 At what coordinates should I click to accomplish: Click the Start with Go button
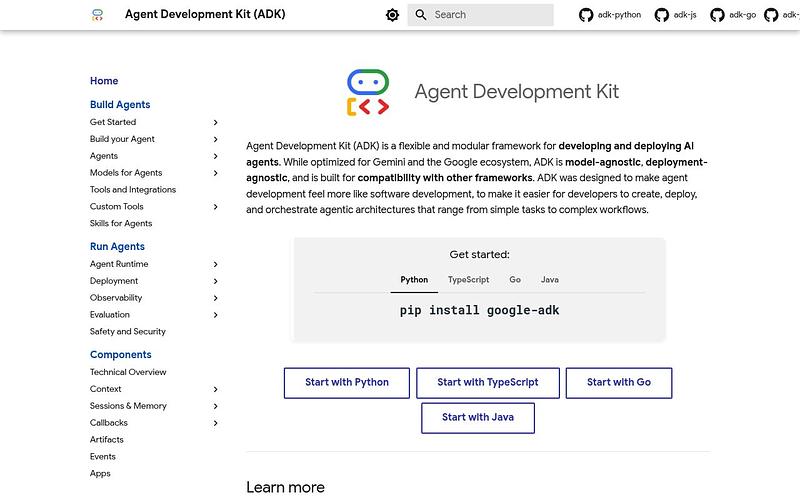pos(619,383)
